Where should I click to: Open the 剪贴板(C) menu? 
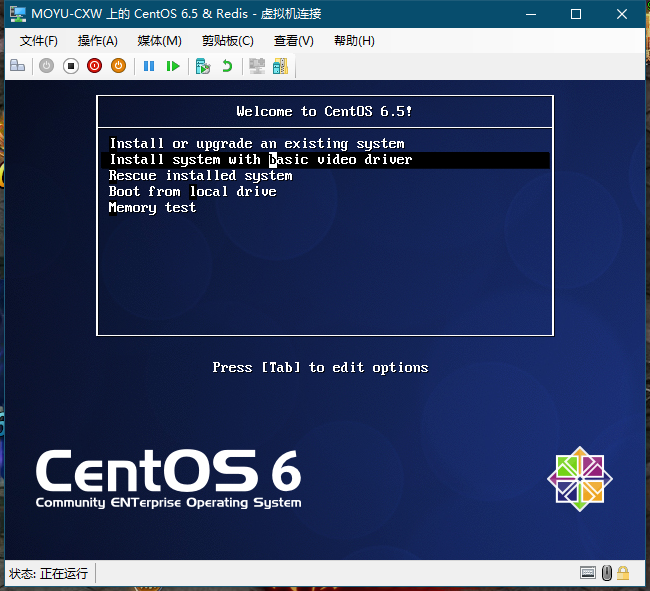(x=228, y=41)
